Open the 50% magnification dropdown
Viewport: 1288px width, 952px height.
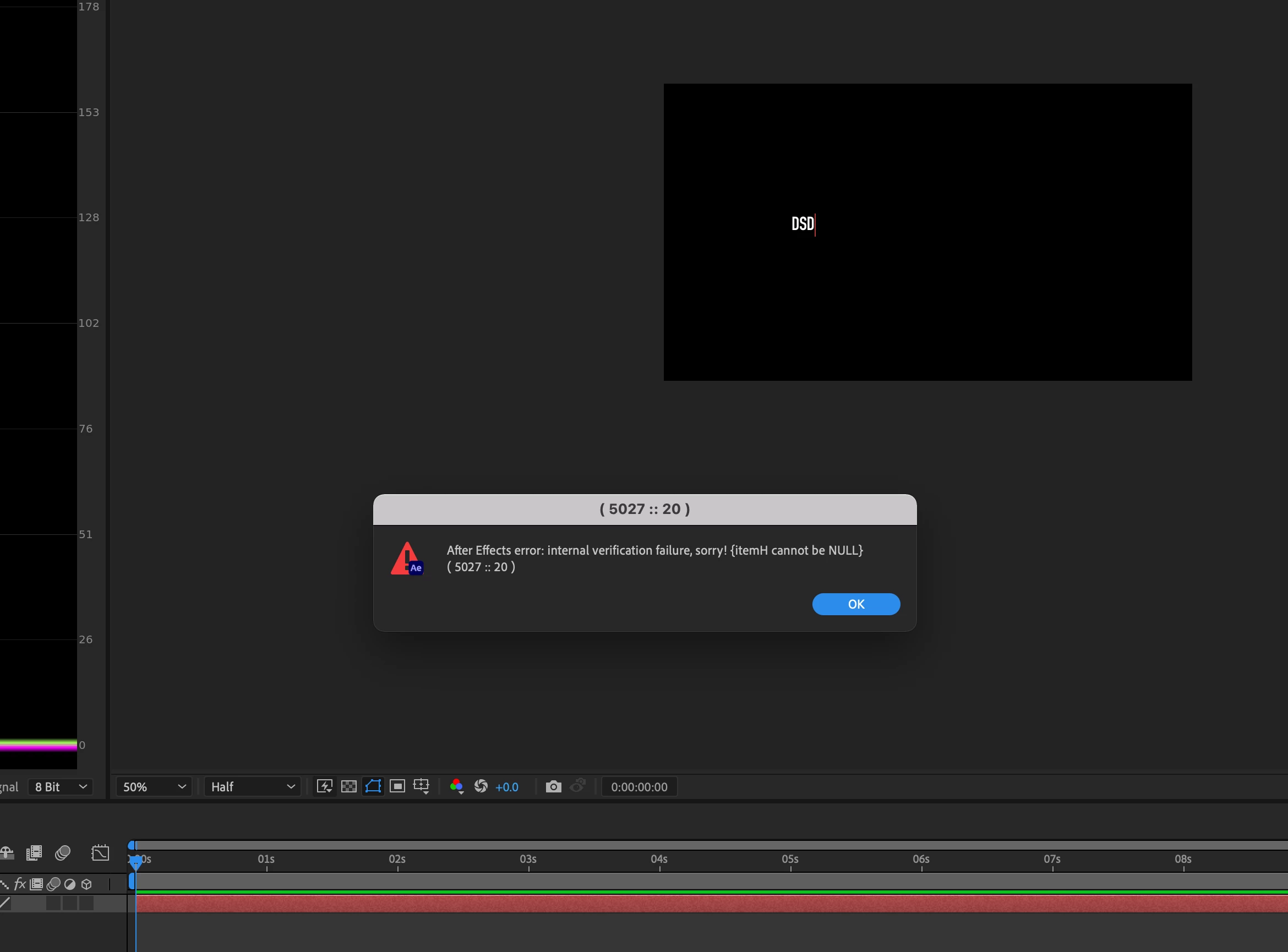154,787
